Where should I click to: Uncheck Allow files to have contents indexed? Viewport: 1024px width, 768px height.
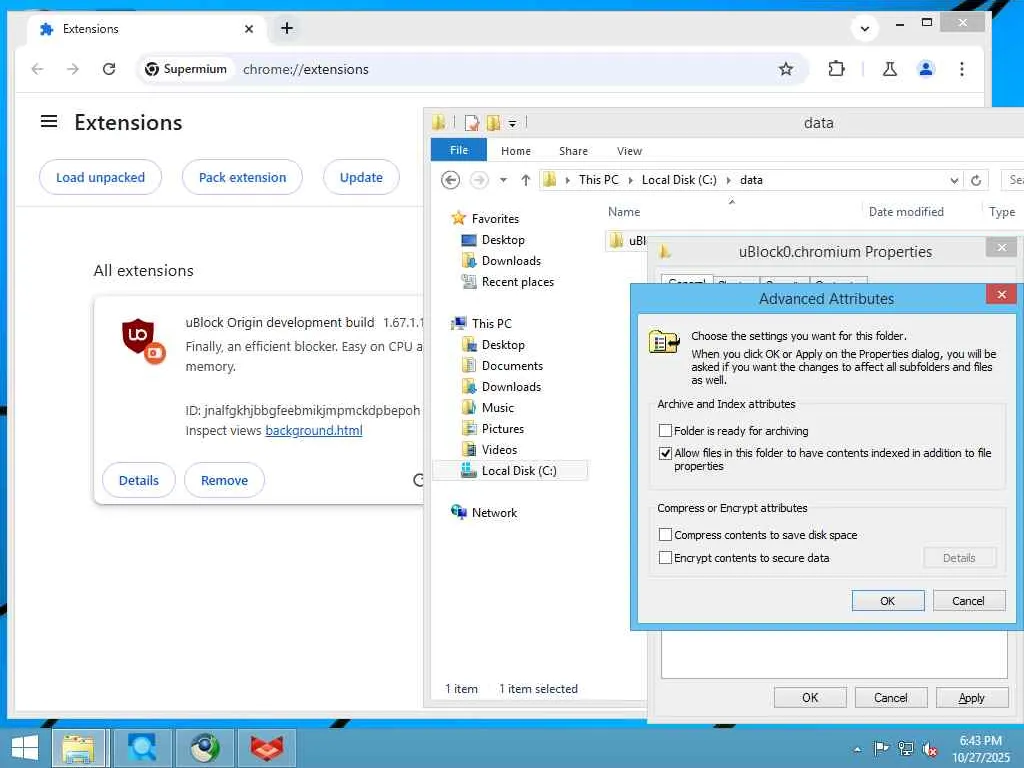(x=665, y=453)
